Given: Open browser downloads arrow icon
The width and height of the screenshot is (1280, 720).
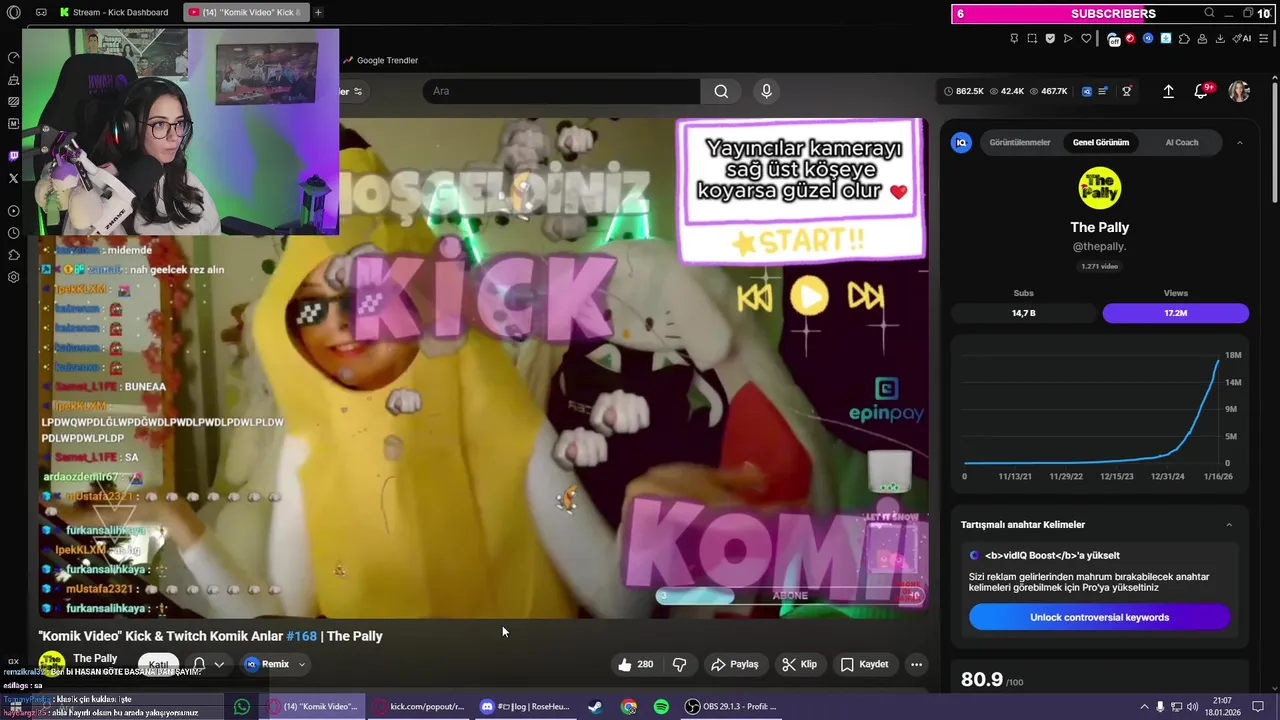Looking at the screenshot, I should [1220, 39].
